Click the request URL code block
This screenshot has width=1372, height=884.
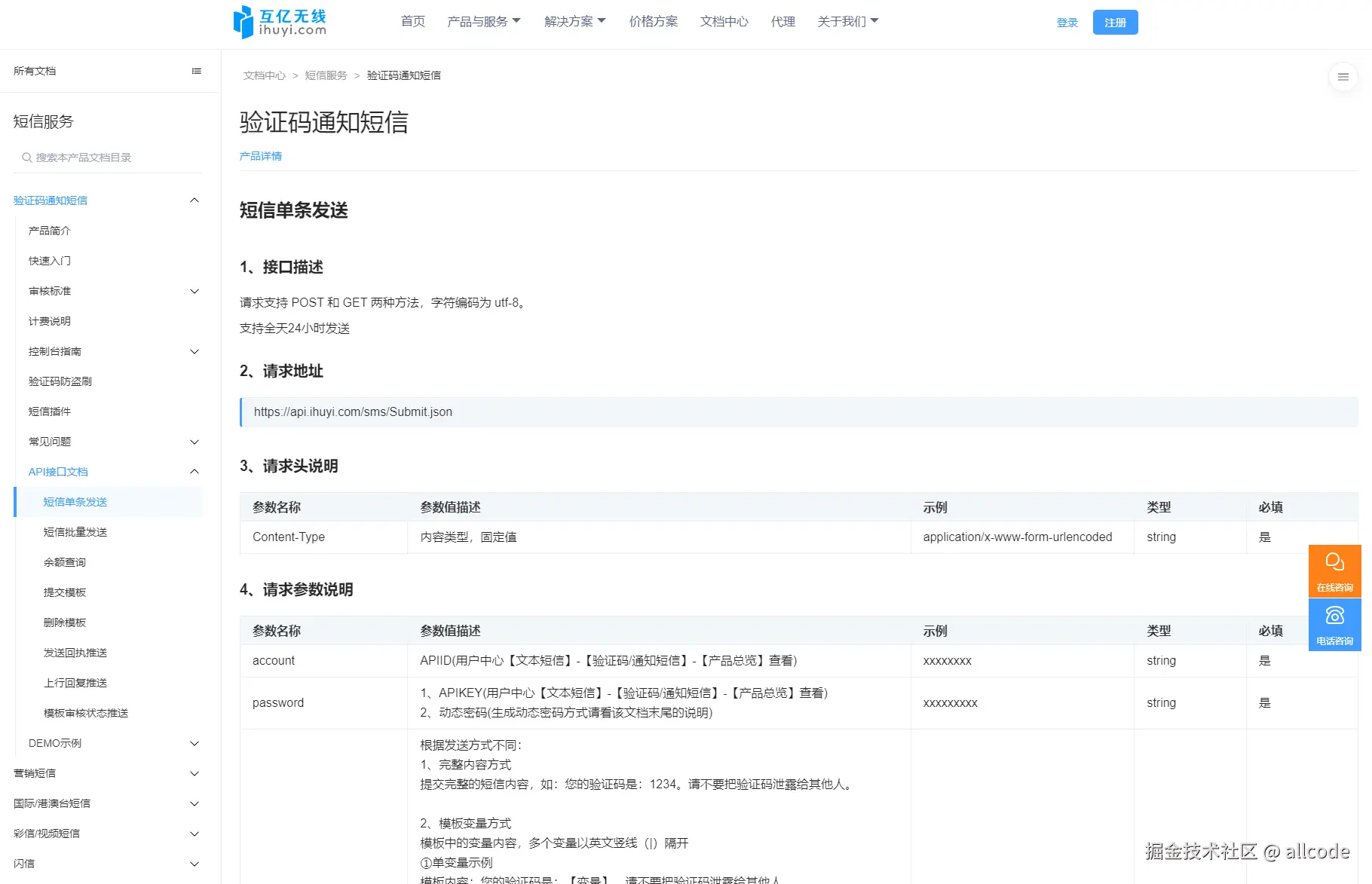[x=799, y=412]
